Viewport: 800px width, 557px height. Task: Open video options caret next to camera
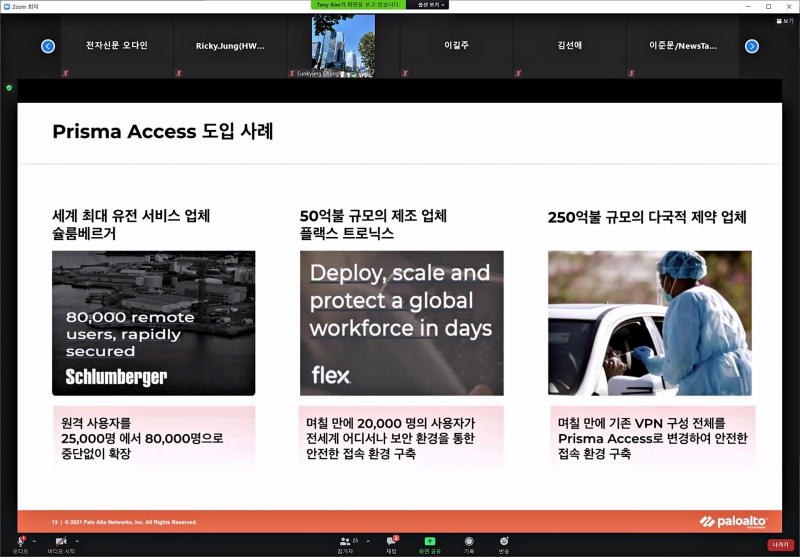click(77, 541)
